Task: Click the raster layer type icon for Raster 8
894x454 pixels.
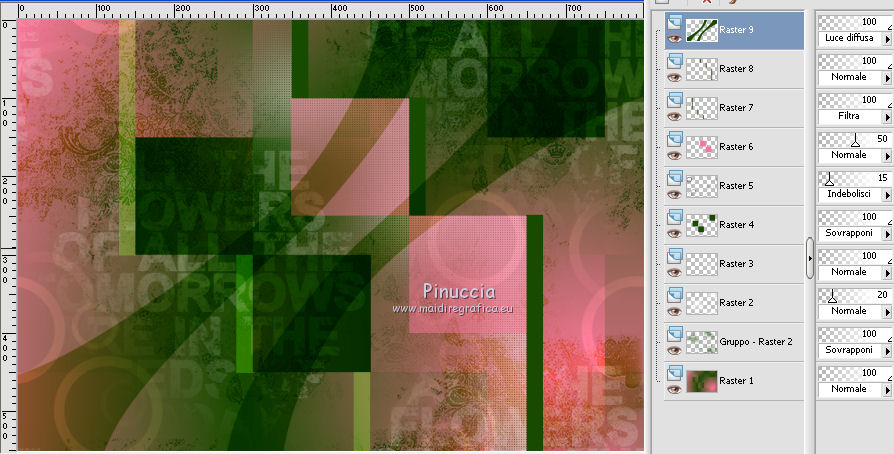Action: tap(674, 61)
